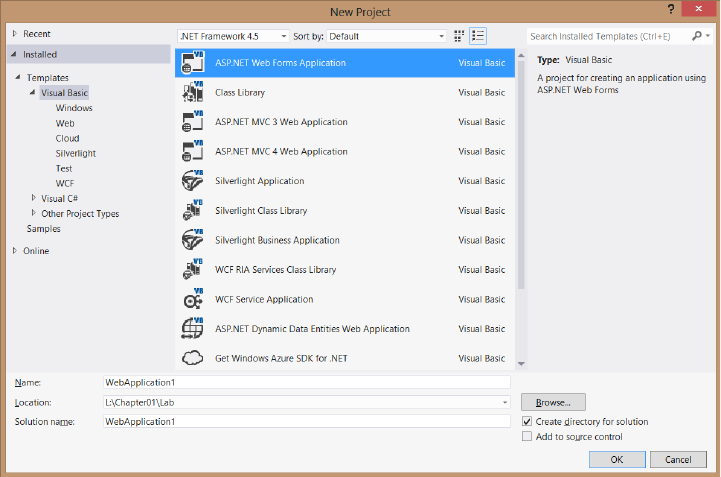Open the .NET Framework 4.5 dropdown
Screen dimensions: 721x477
233,36
